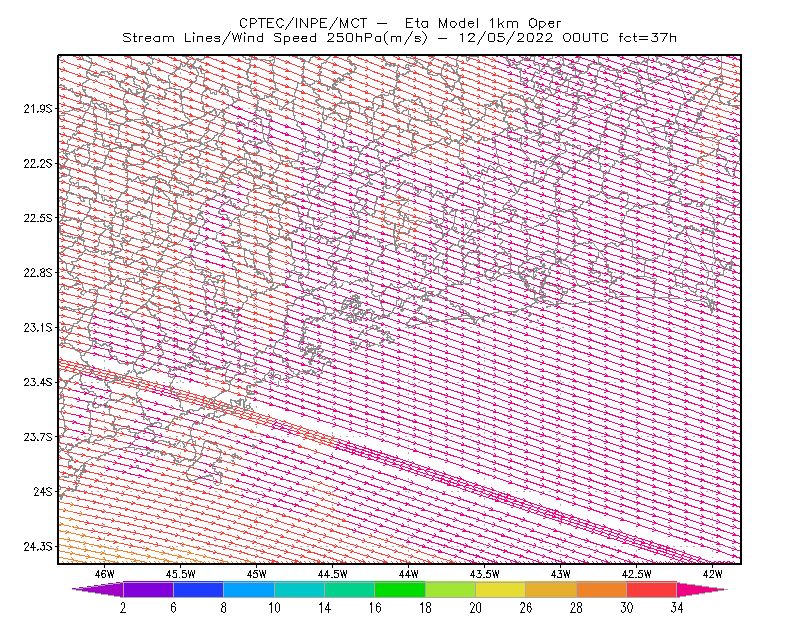The width and height of the screenshot is (800, 618).
Task: Click the red 30-34 legend swatch
Action: [x=652, y=589]
